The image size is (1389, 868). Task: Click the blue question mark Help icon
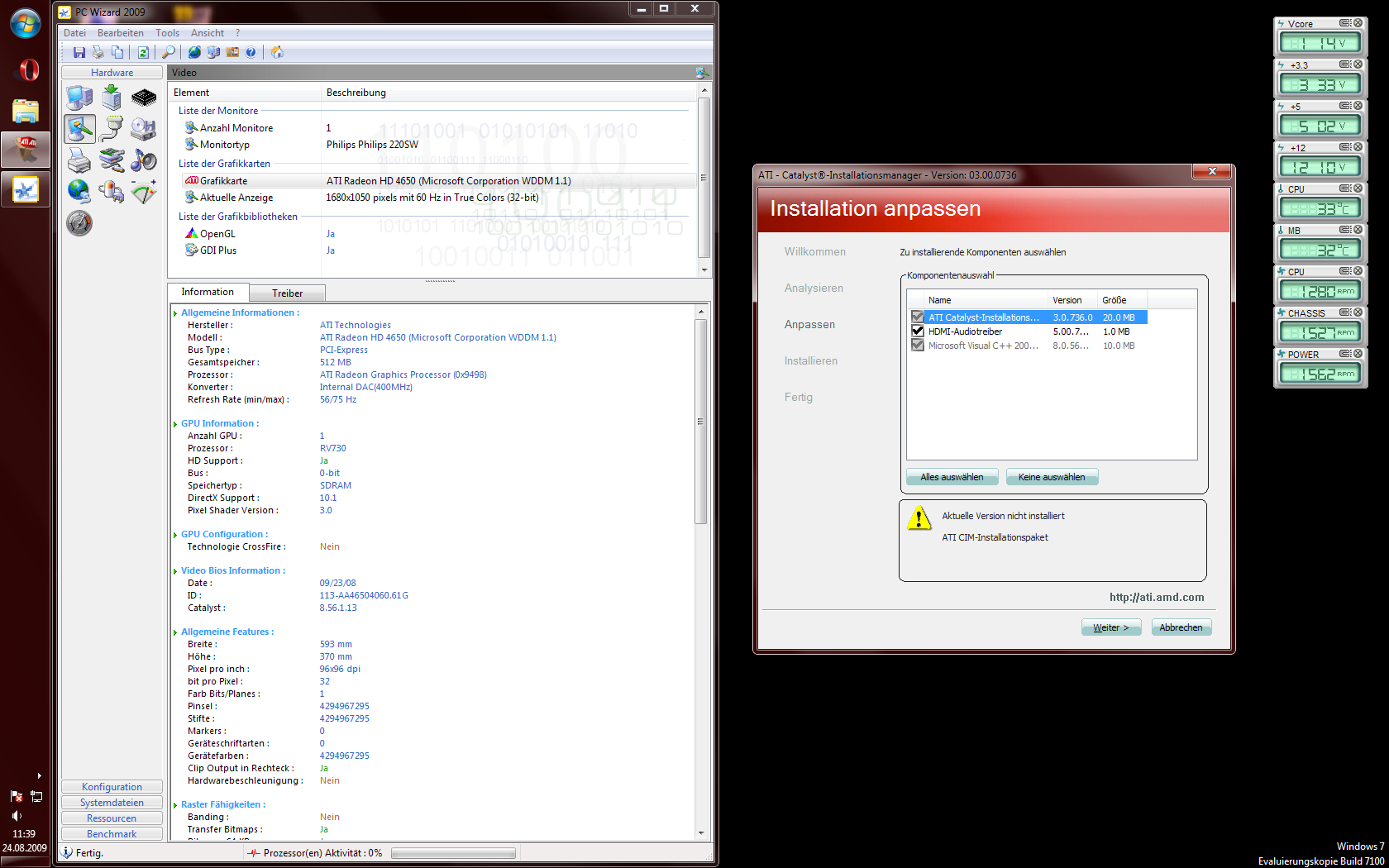pos(251,52)
